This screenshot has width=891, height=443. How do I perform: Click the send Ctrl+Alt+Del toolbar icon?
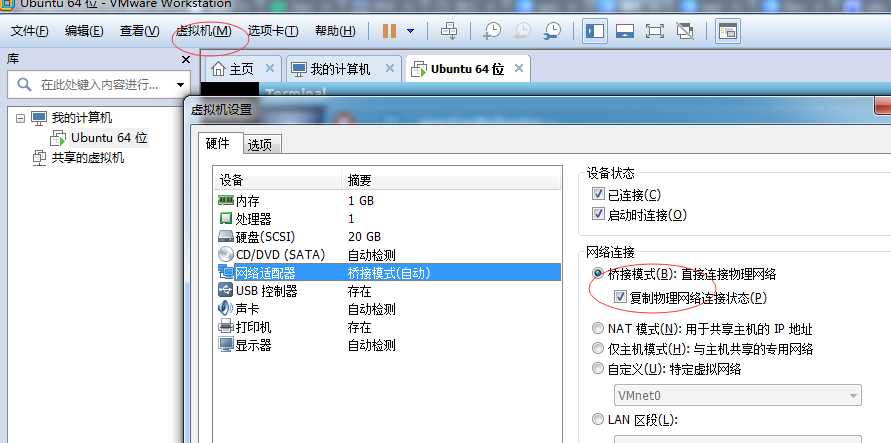pyautogui.click(x=449, y=31)
